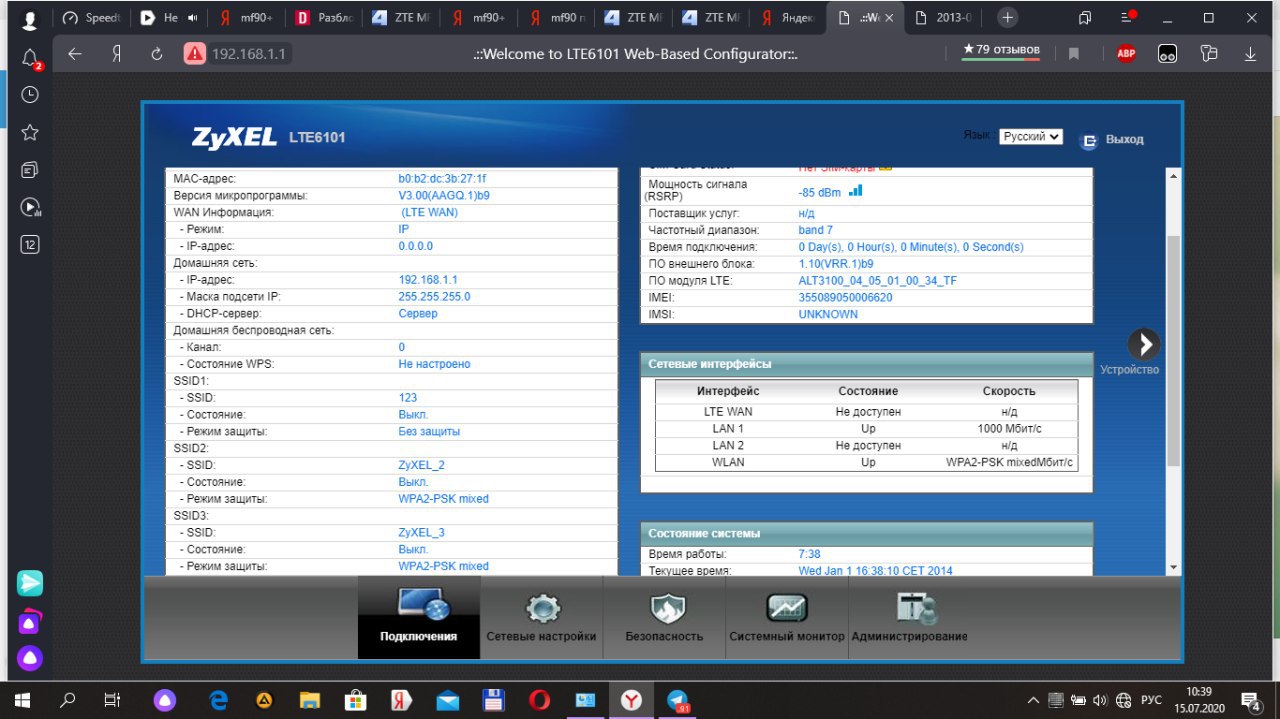Open the tab count 12 icon in sidebar

point(30,245)
